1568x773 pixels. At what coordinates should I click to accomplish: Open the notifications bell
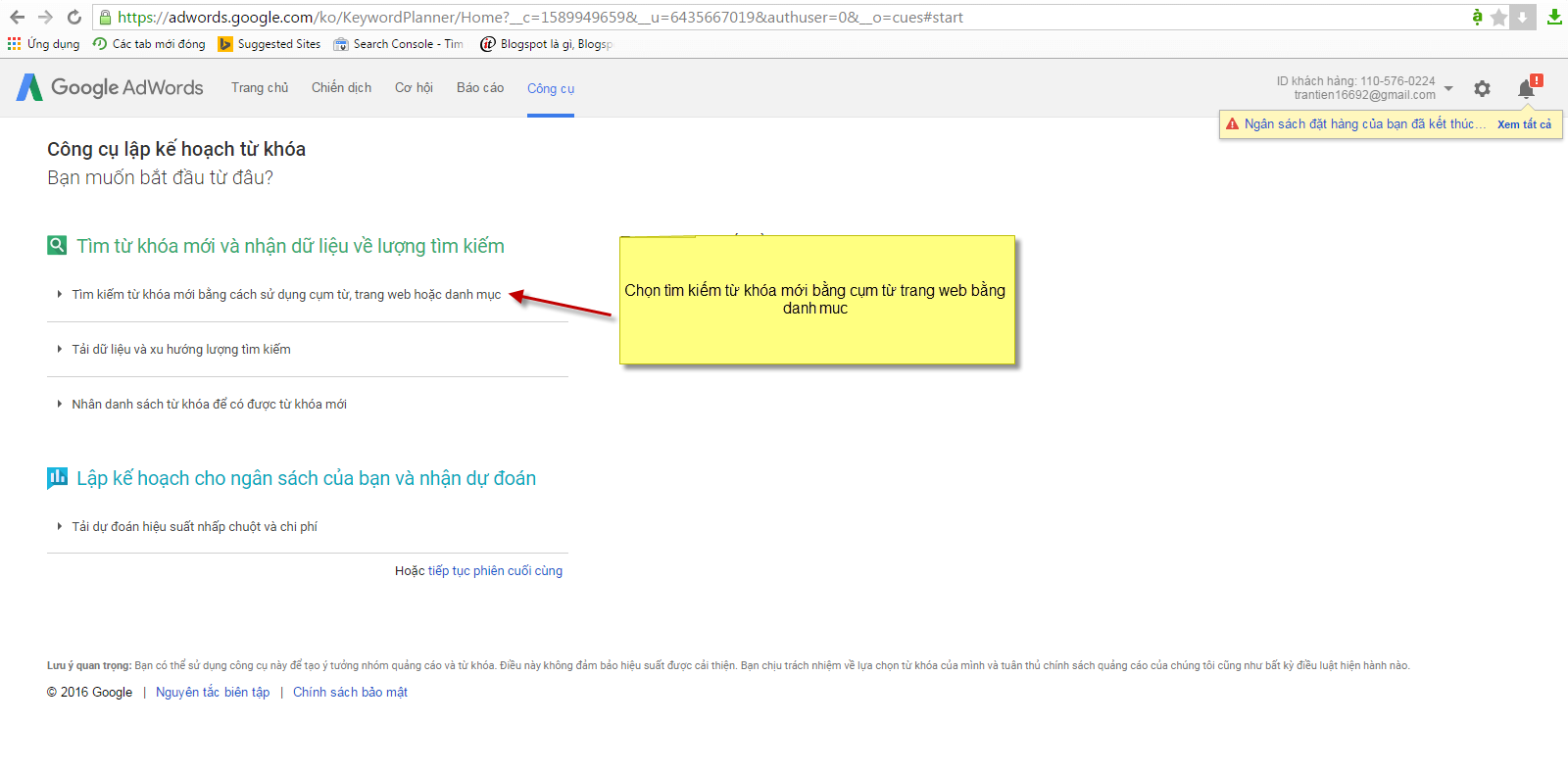[1526, 89]
